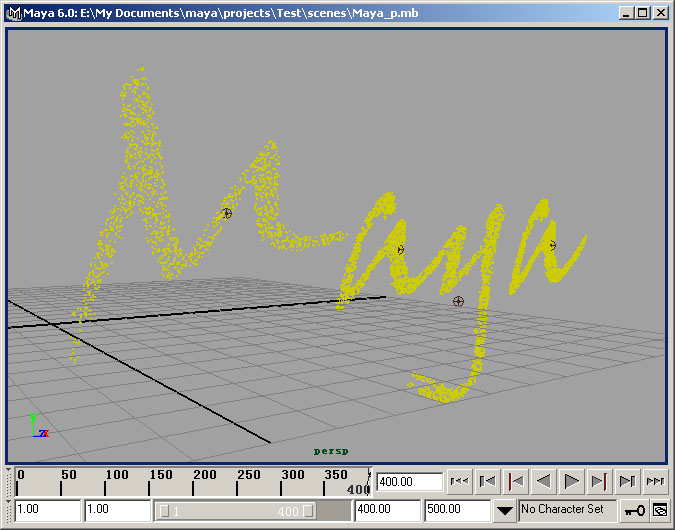Click the Maya application icon in title bar

[x=14, y=13]
